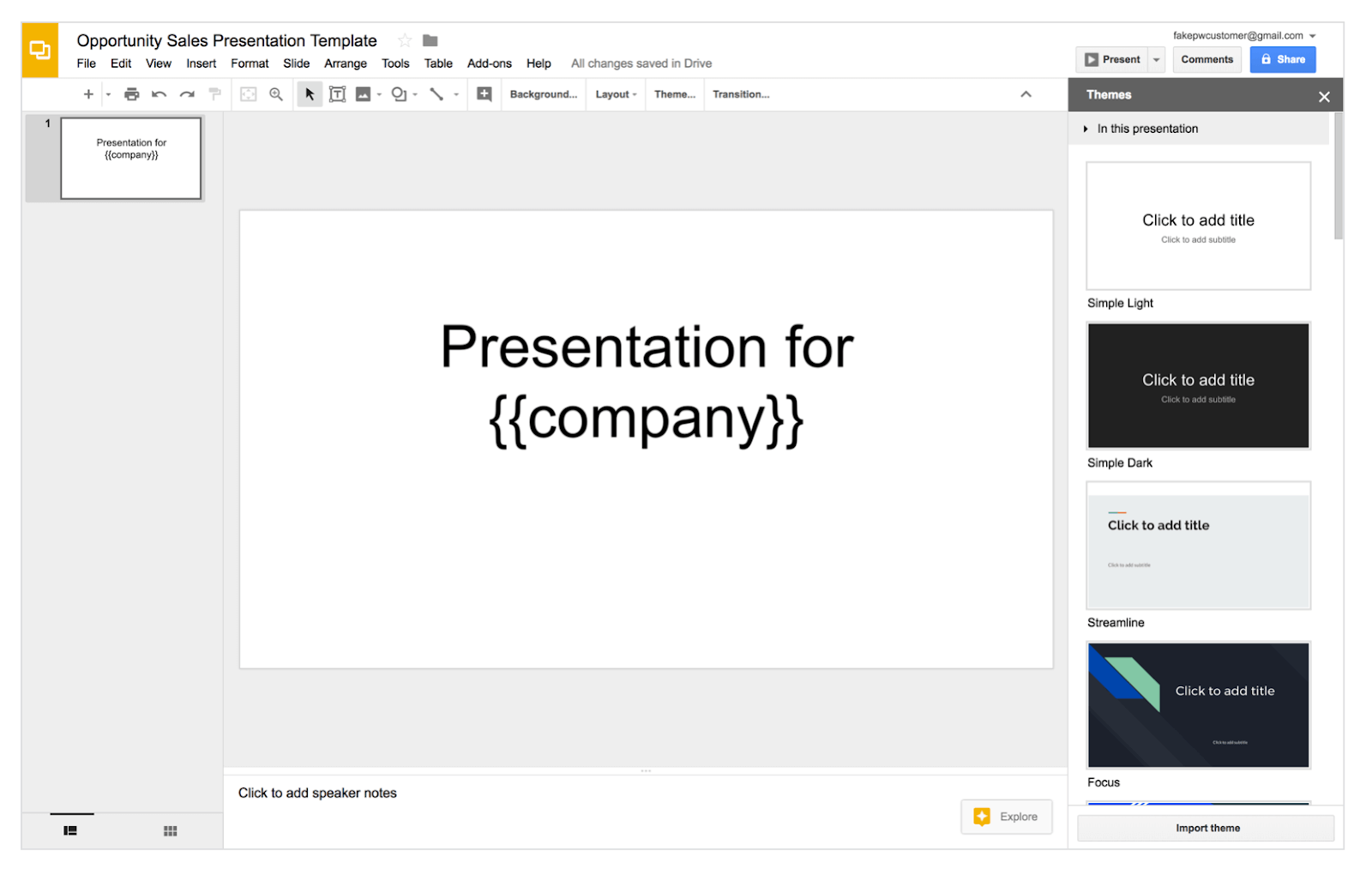Image resolution: width=1372 pixels, height=869 pixels.
Task: Star the presentation title
Action: point(405,40)
